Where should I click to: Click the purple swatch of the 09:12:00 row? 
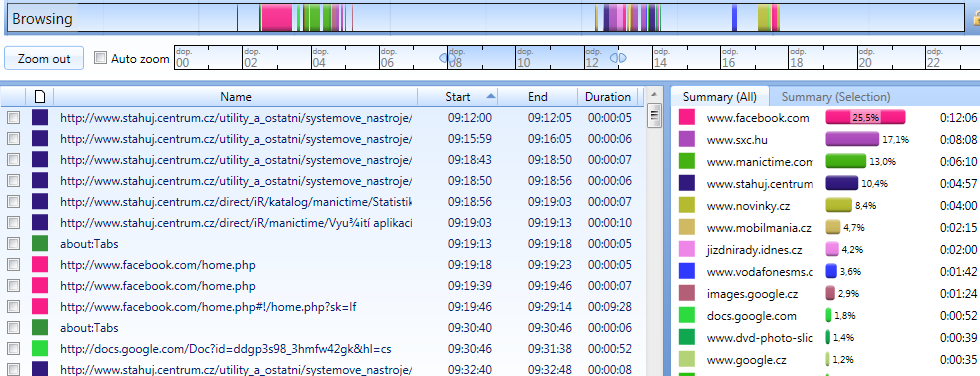point(40,117)
